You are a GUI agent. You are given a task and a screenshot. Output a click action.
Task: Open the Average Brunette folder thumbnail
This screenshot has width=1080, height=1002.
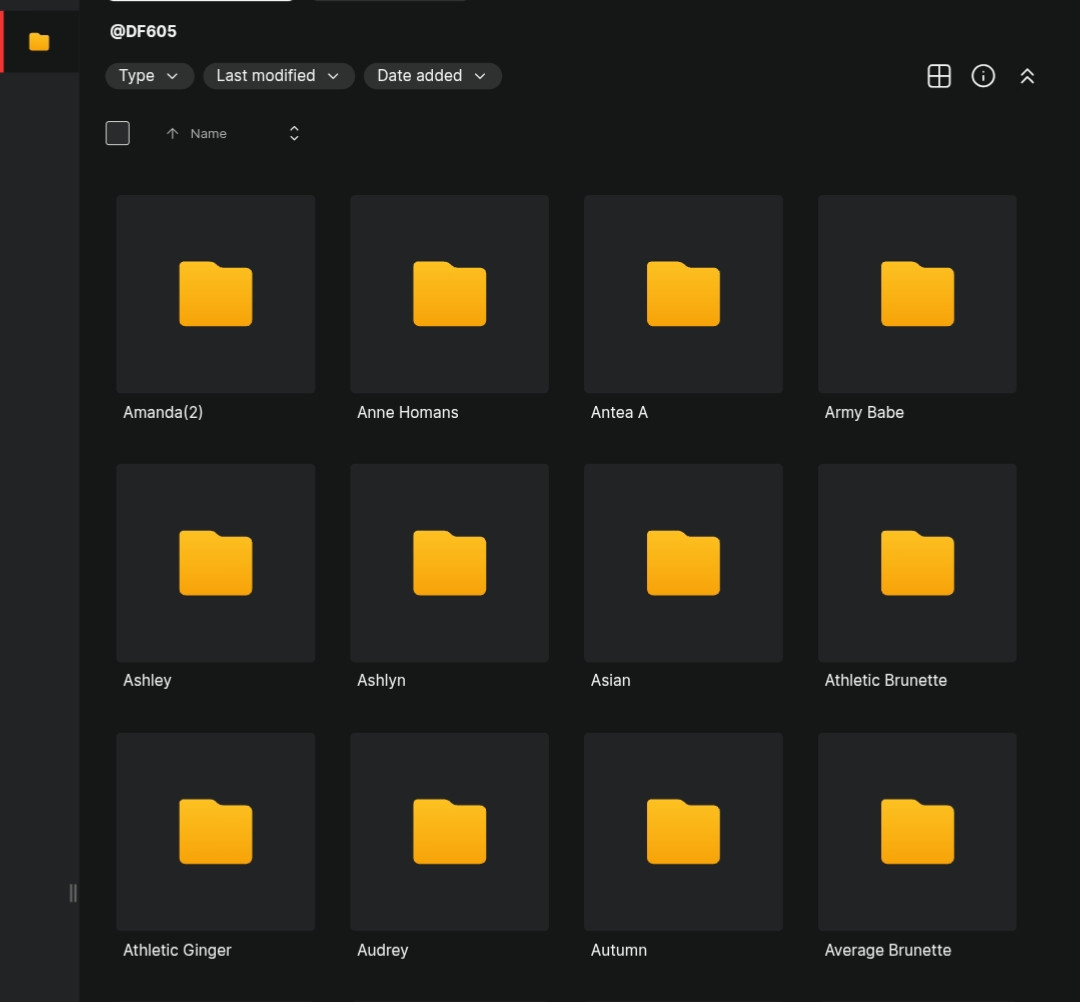[917, 832]
